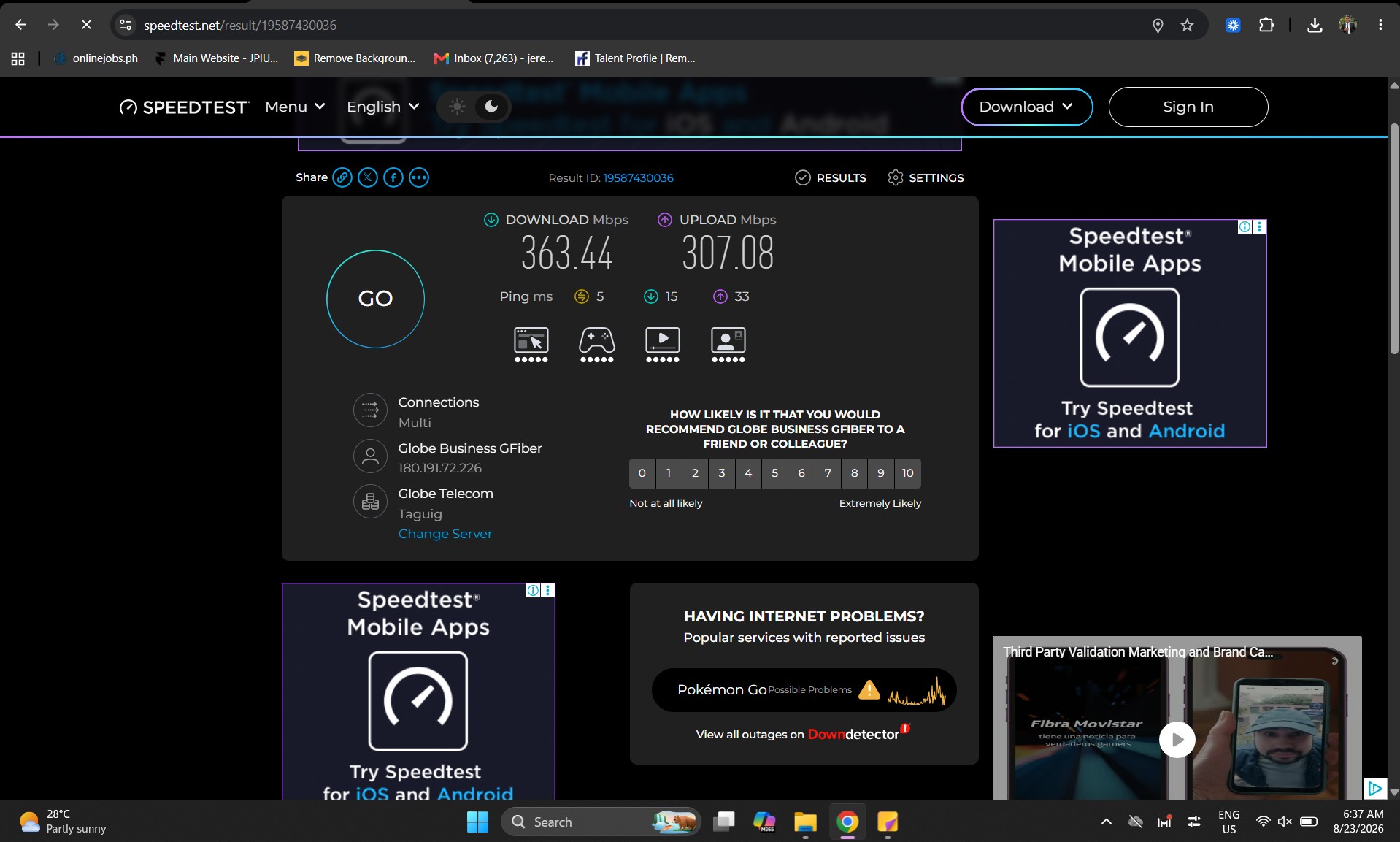Open the English language dropdown
The width and height of the screenshot is (1400, 842).
click(x=383, y=107)
